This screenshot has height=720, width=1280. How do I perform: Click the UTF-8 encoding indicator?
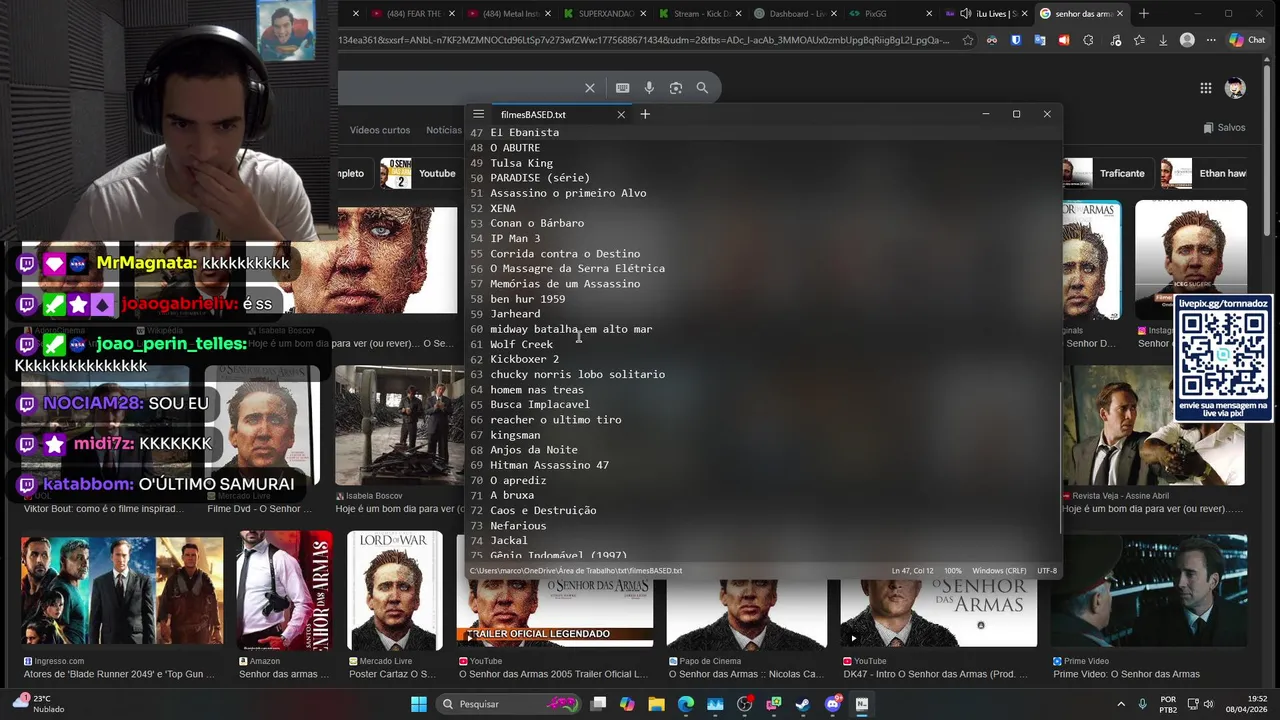point(1047,571)
